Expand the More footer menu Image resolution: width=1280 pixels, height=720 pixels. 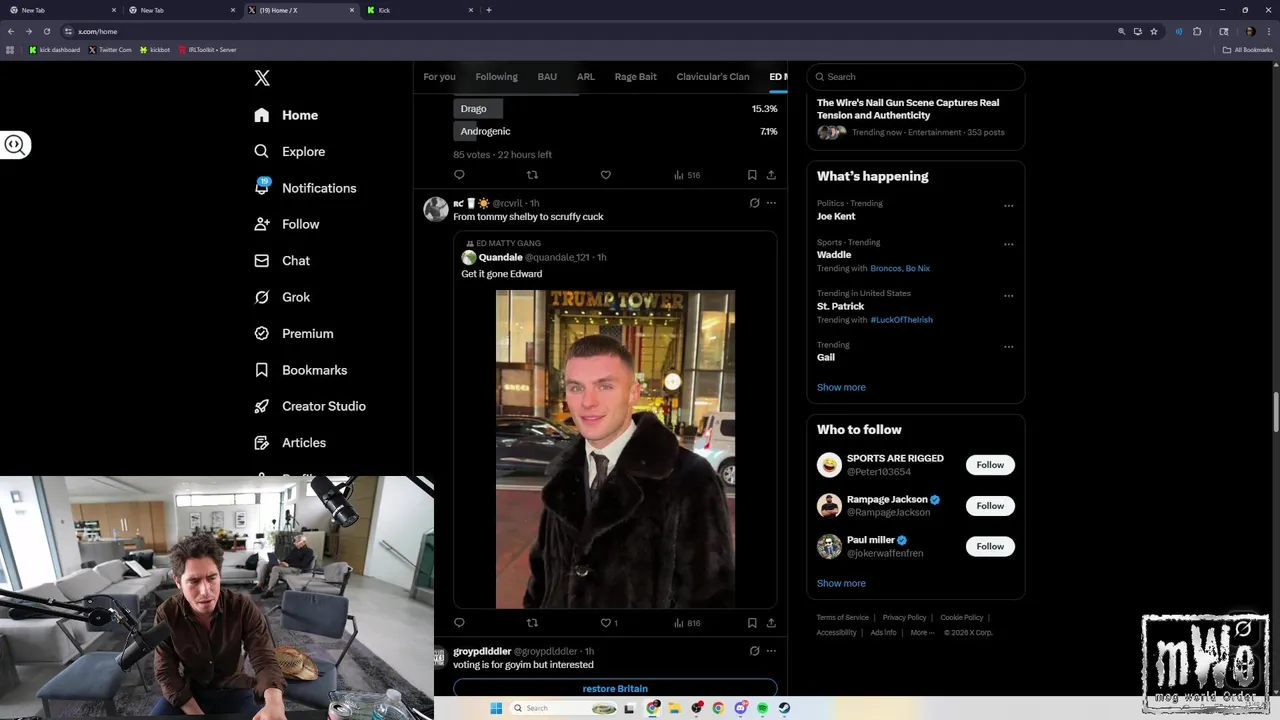922,632
